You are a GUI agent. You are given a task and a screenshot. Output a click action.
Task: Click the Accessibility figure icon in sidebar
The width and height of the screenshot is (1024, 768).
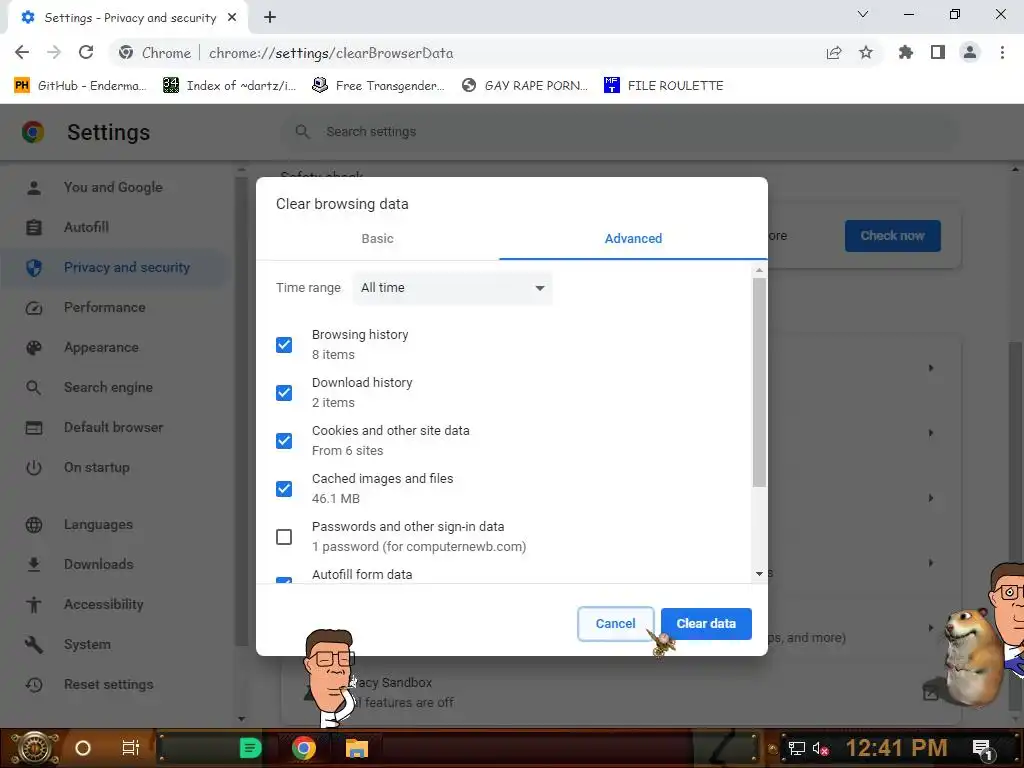tap(34, 605)
